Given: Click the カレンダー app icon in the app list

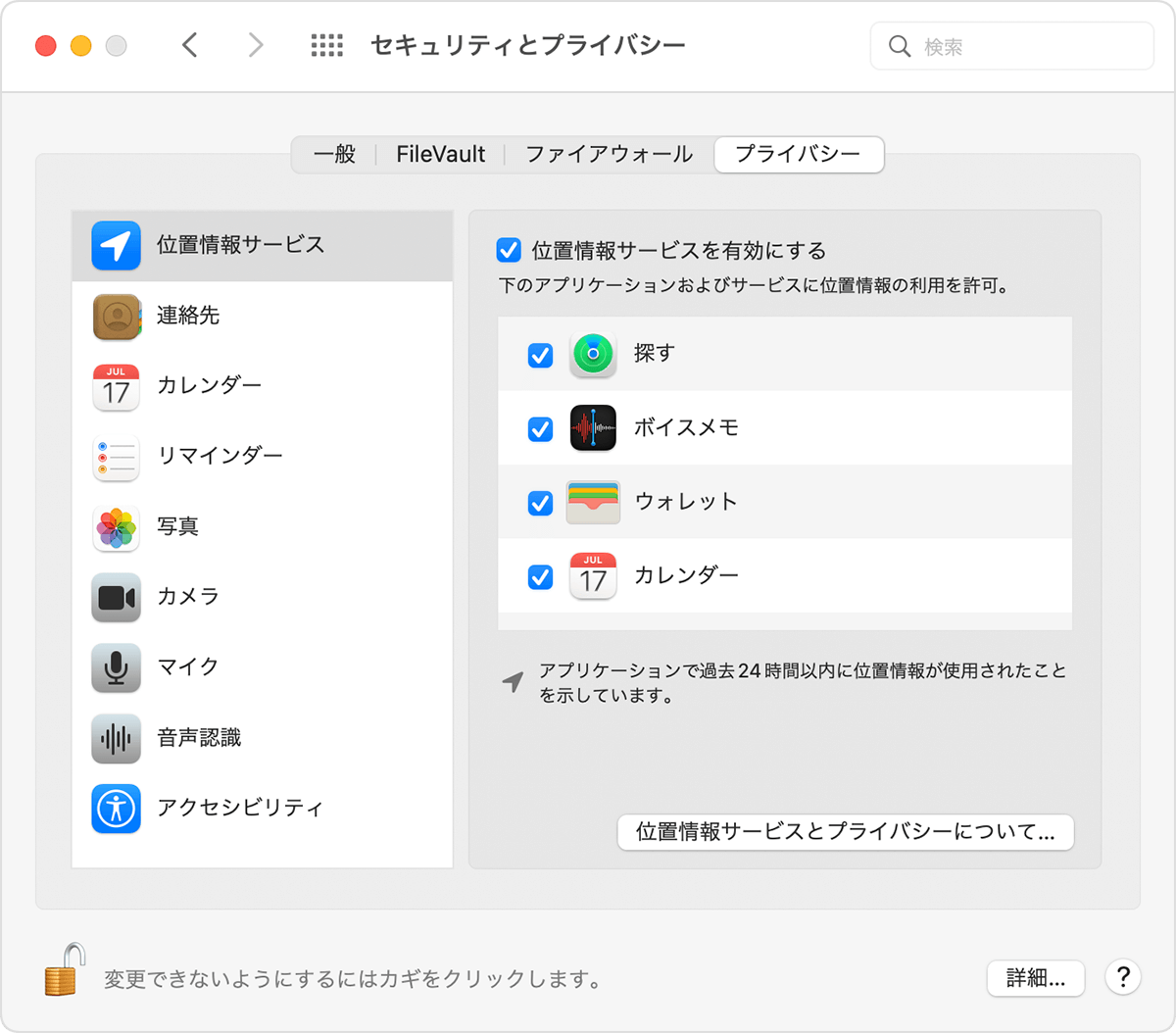Looking at the screenshot, I should pyautogui.click(x=593, y=575).
